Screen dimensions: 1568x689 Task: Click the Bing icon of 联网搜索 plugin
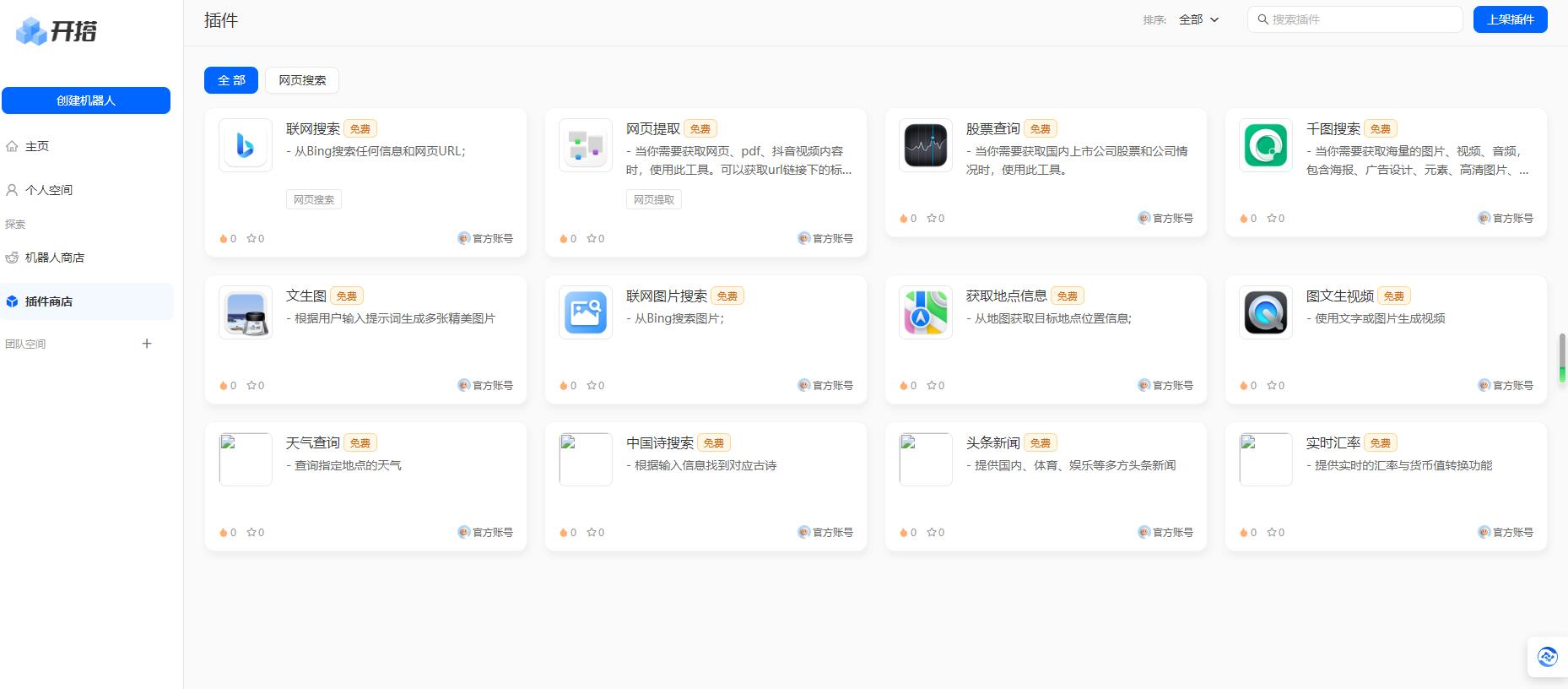pyautogui.click(x=246, y=145)
